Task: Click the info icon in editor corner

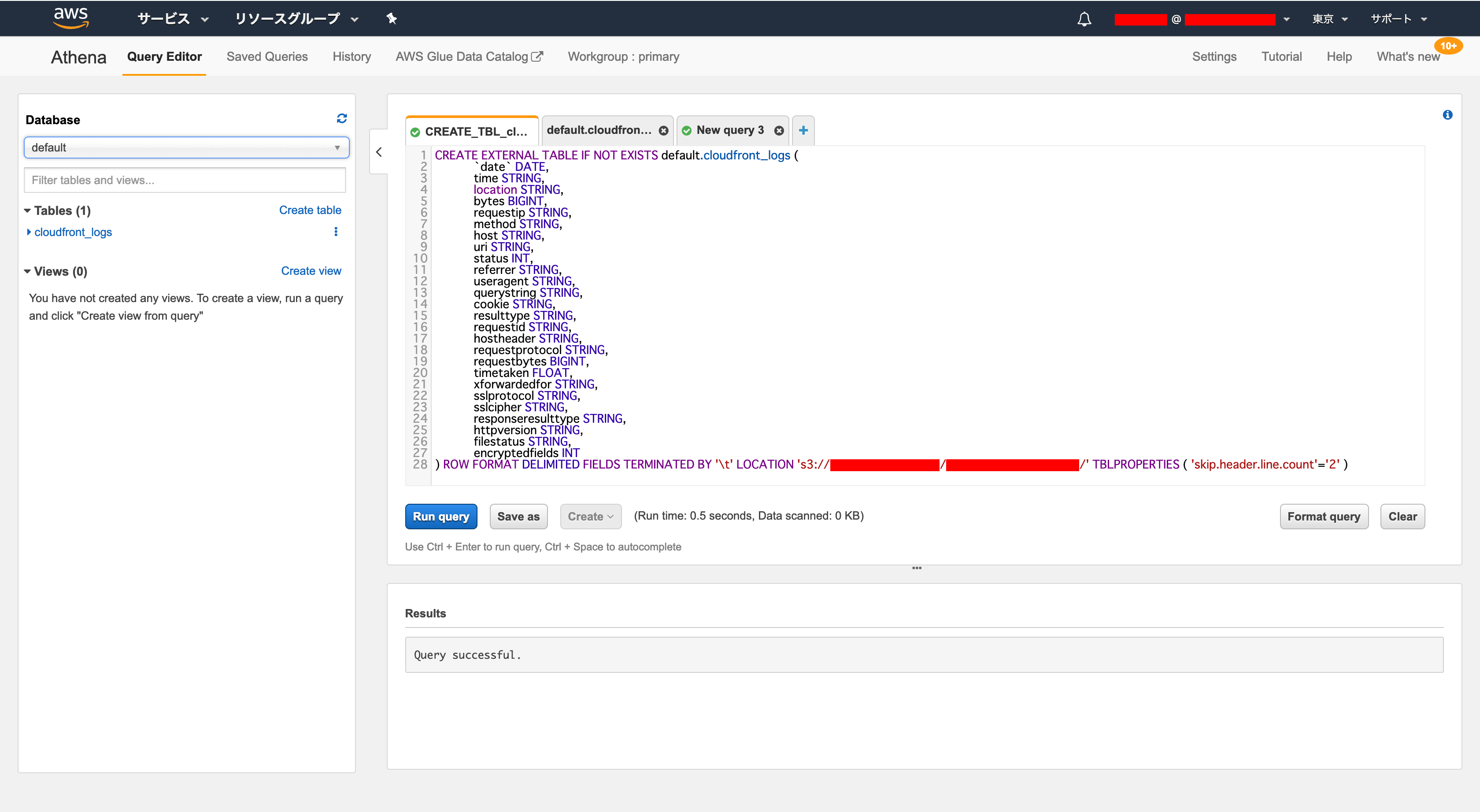Action: (1447, 115)
